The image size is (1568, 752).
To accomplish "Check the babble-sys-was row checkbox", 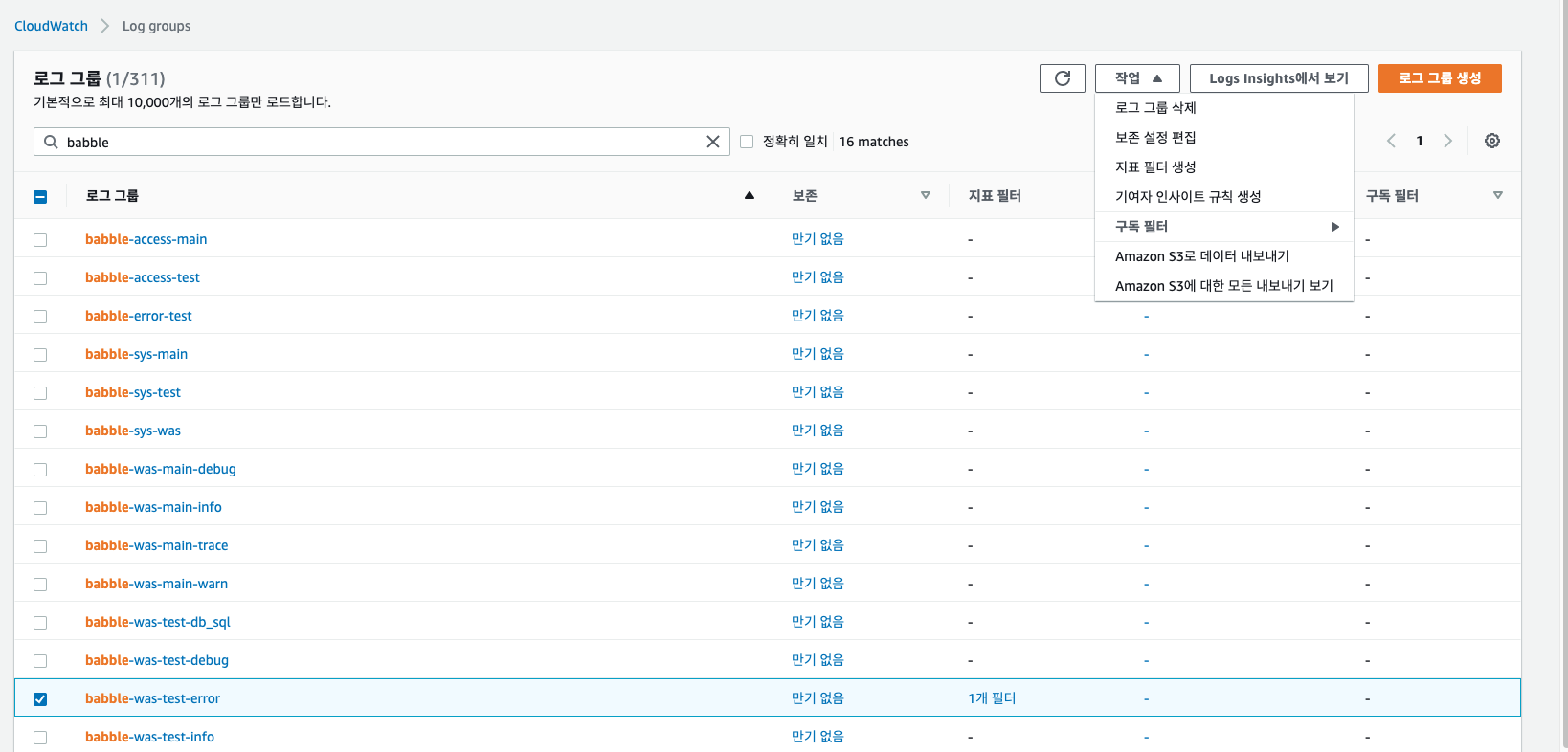I will tap(40, 431).
